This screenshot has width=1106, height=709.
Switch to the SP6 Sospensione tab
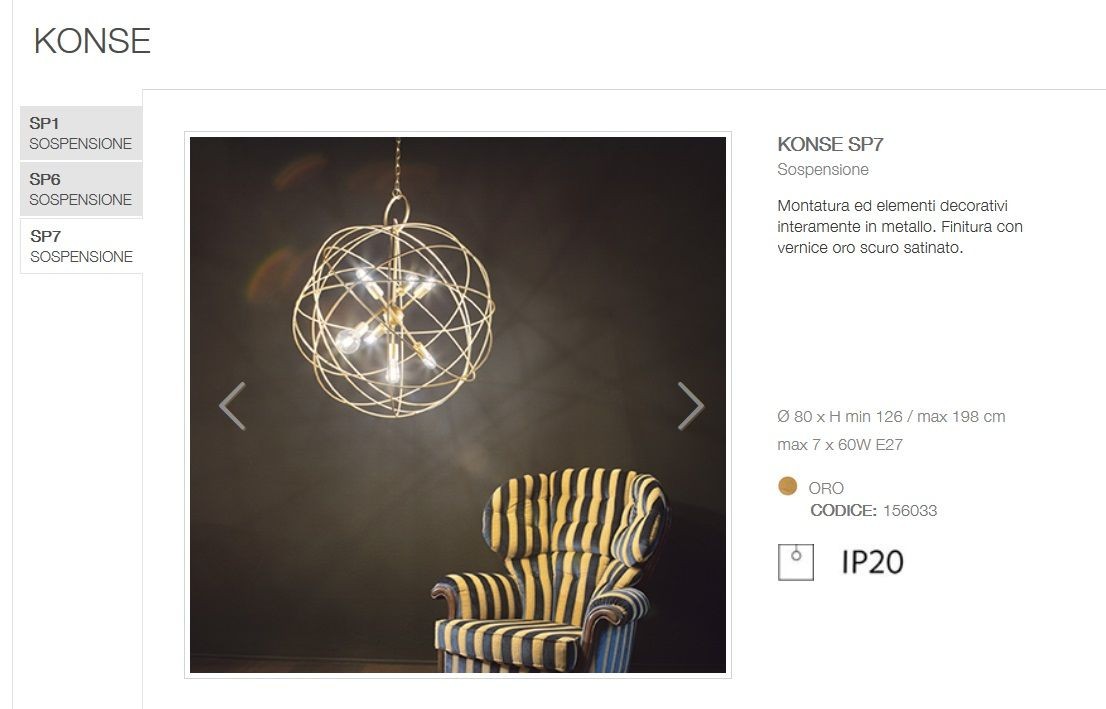(81, 189)
